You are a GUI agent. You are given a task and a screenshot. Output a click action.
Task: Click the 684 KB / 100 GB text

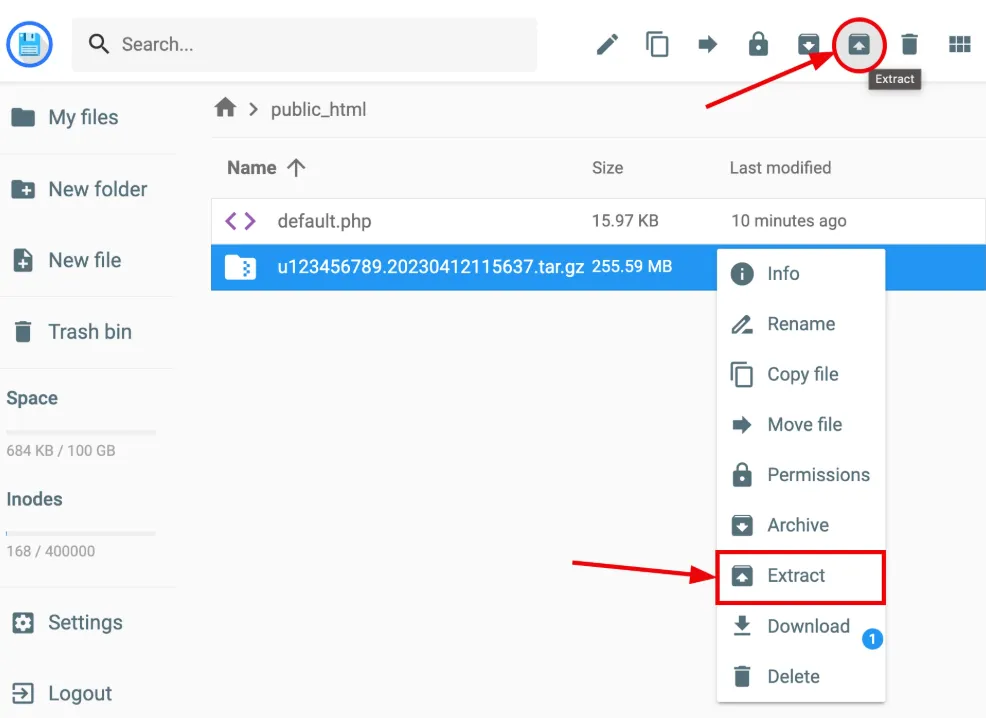[x=61, y=451]
